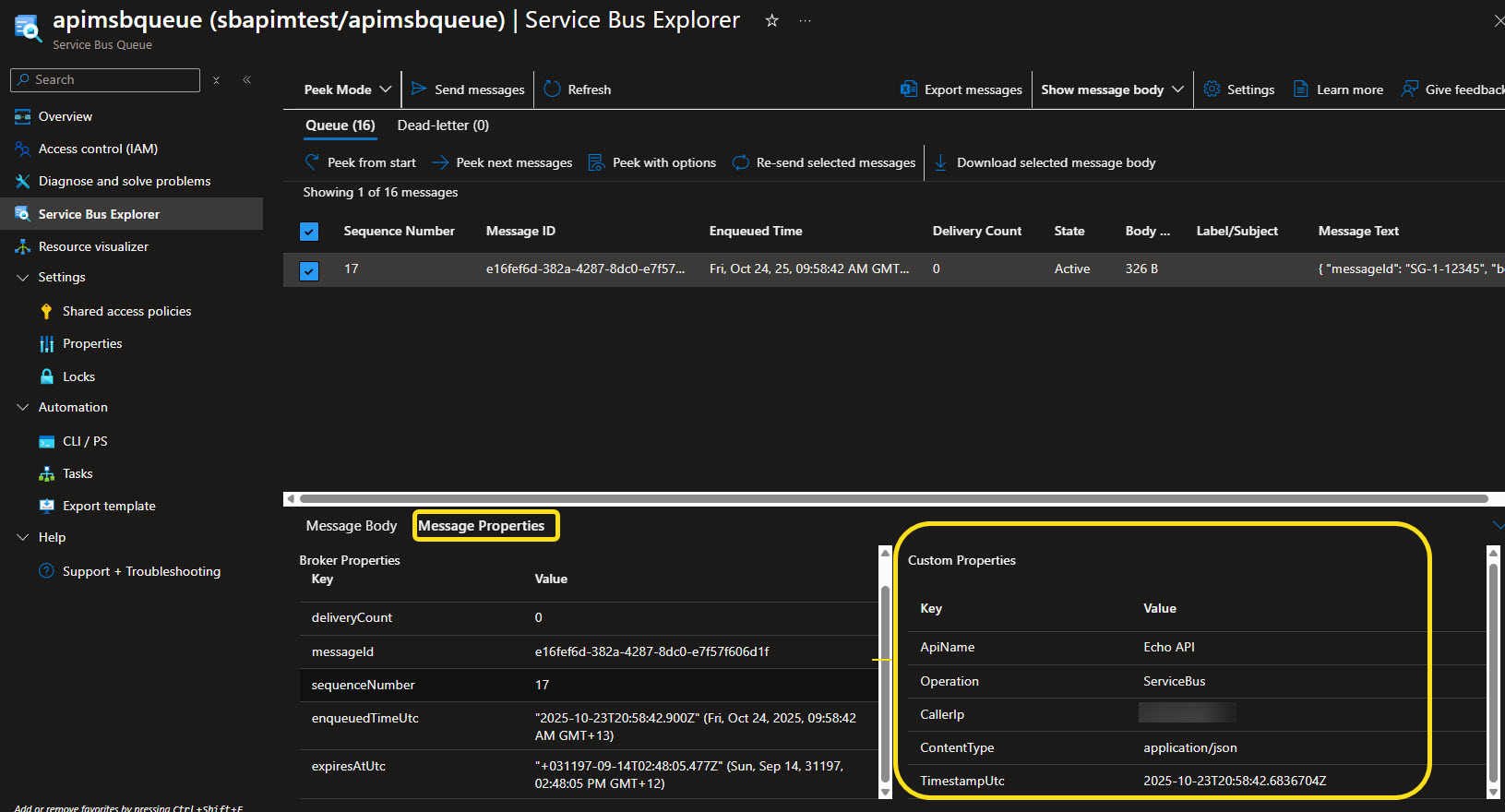Switch to the Dead-letter (0) tab
The image size is (1505, 812).
pos(443,125)
